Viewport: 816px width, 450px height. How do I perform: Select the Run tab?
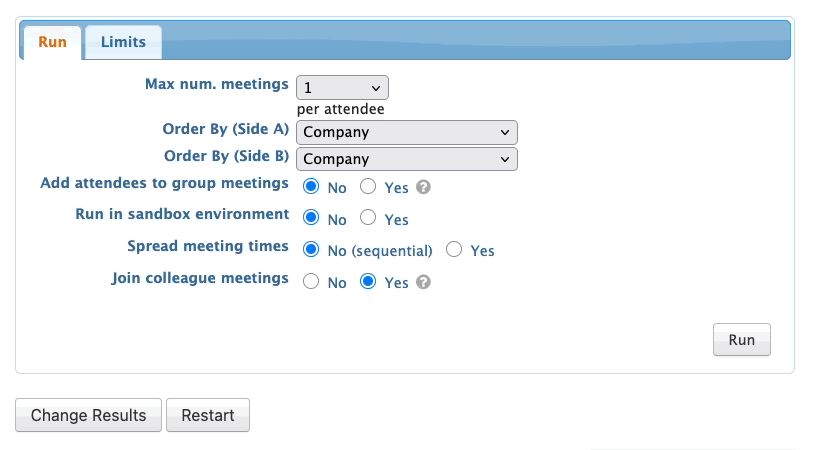52,42
